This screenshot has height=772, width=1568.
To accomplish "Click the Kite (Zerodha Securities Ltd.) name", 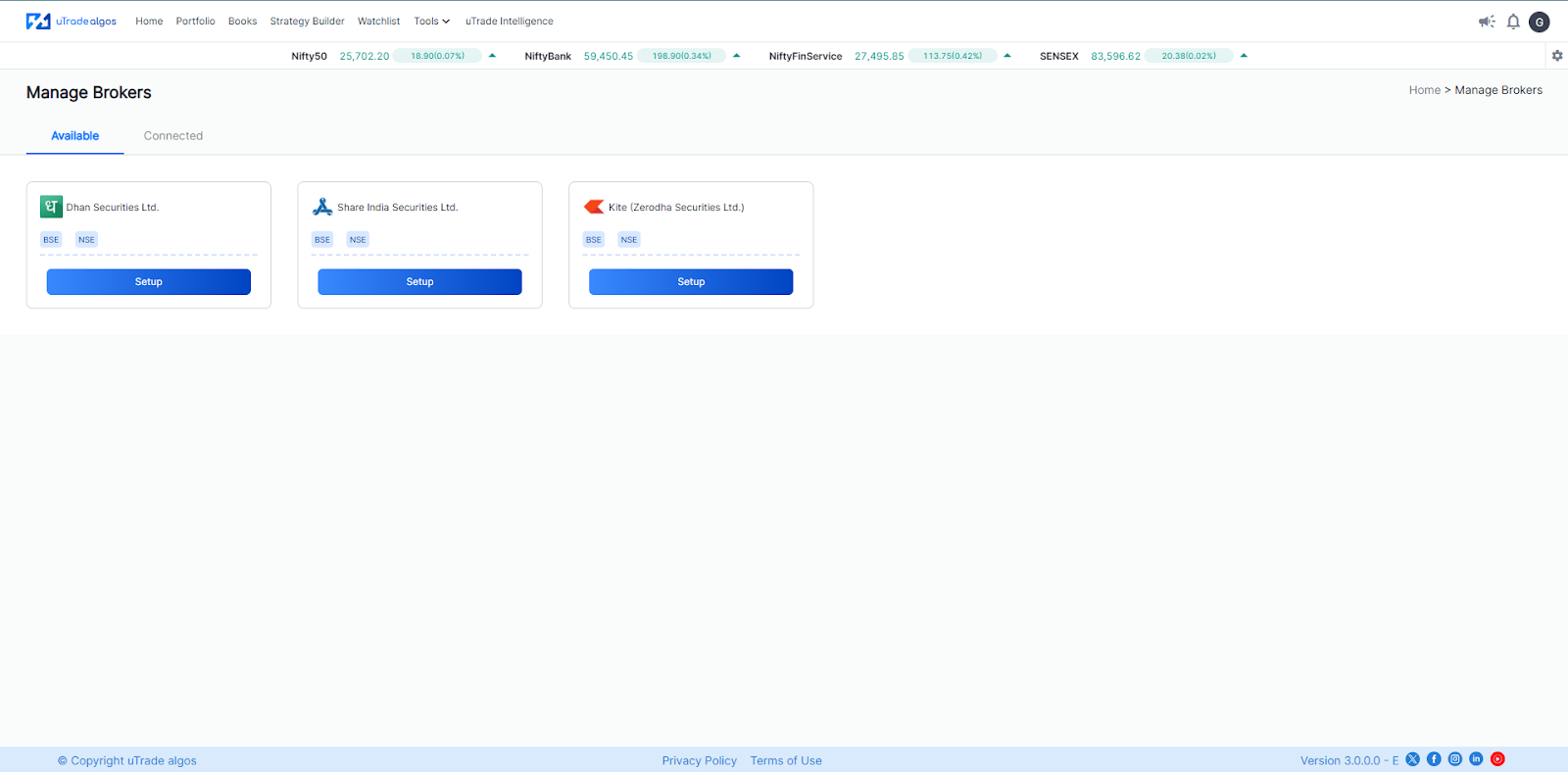I will [x=676, y=208].
